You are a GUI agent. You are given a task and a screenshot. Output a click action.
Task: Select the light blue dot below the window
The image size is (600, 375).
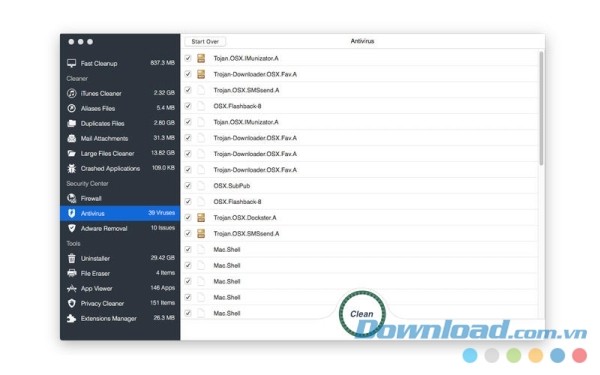coord(470,355)
